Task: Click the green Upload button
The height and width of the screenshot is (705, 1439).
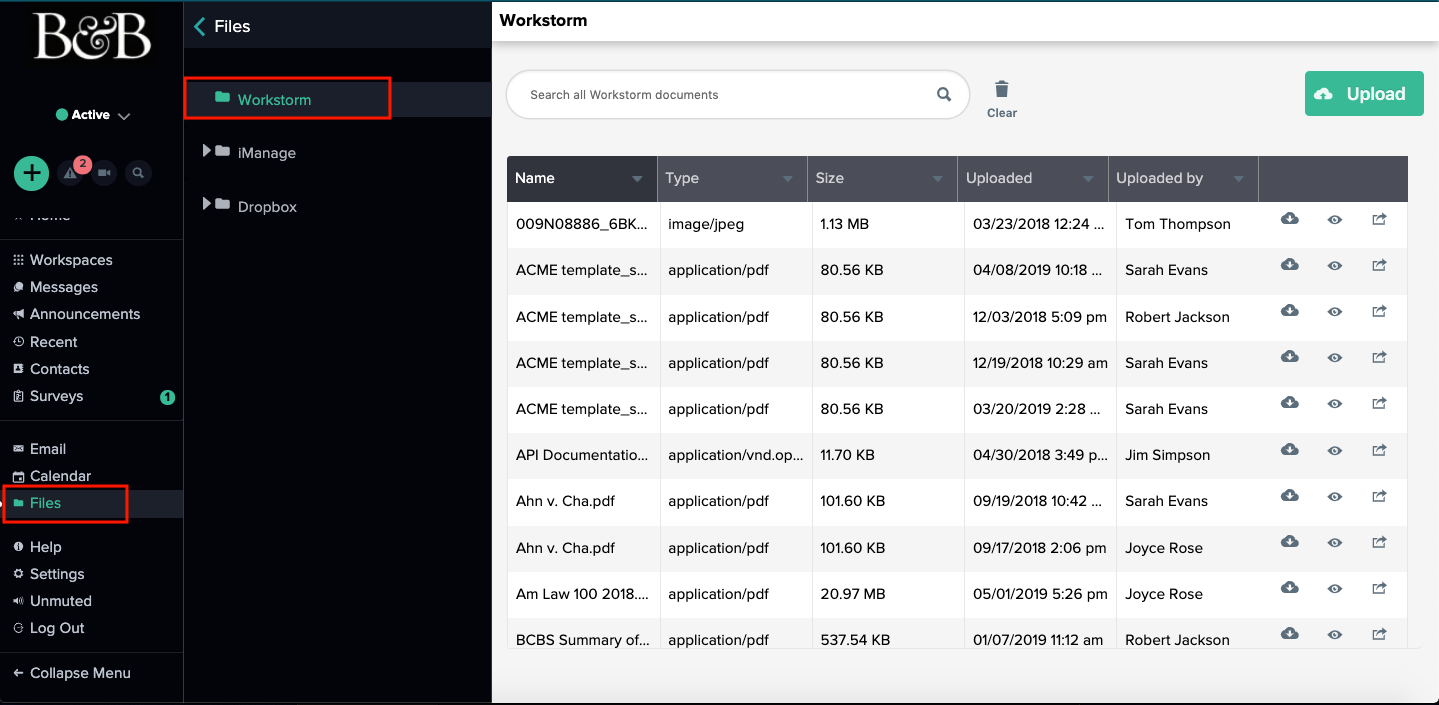Action: point(1364,94)
